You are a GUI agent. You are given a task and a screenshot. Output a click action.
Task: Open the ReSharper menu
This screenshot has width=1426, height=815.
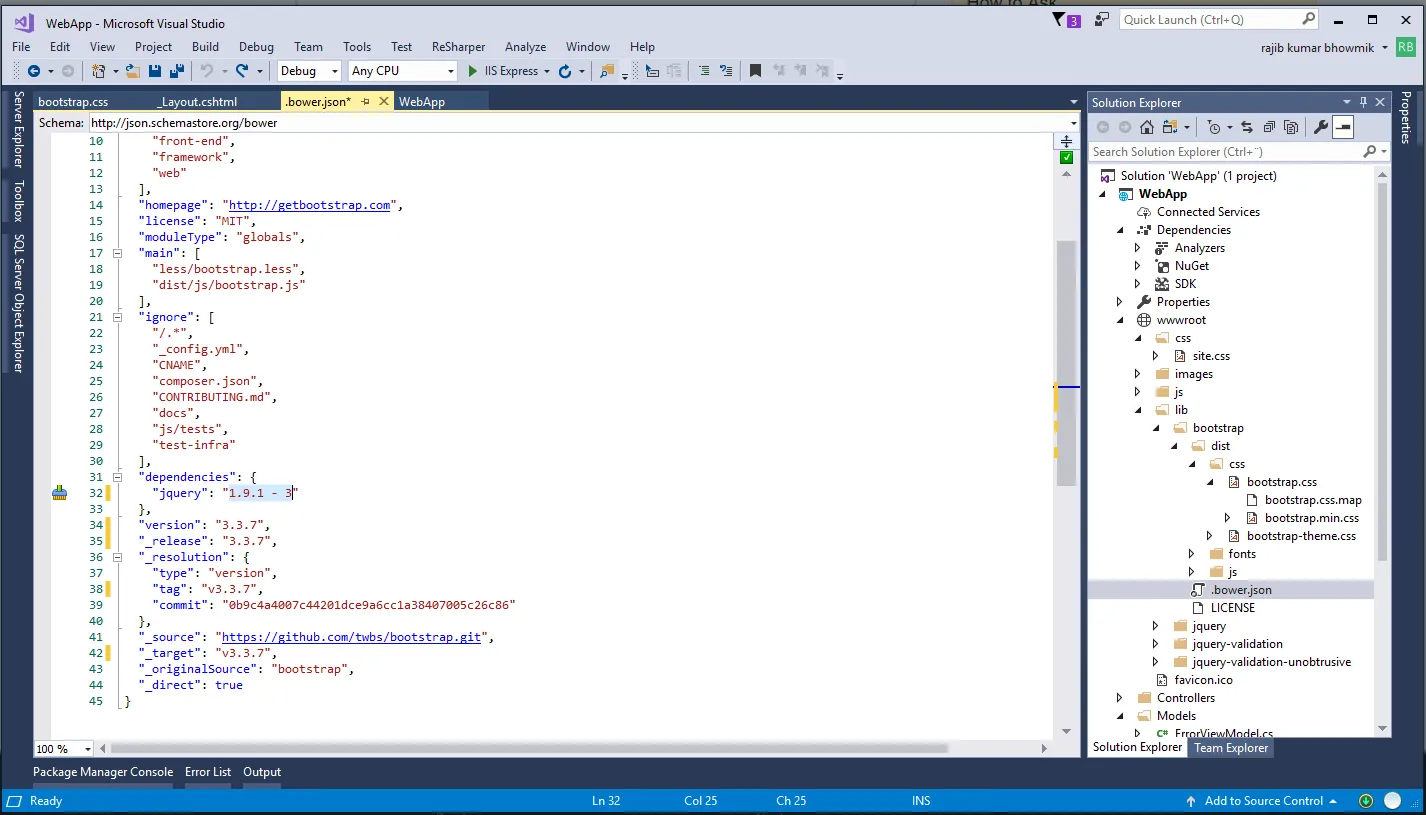tap(459, 47)
